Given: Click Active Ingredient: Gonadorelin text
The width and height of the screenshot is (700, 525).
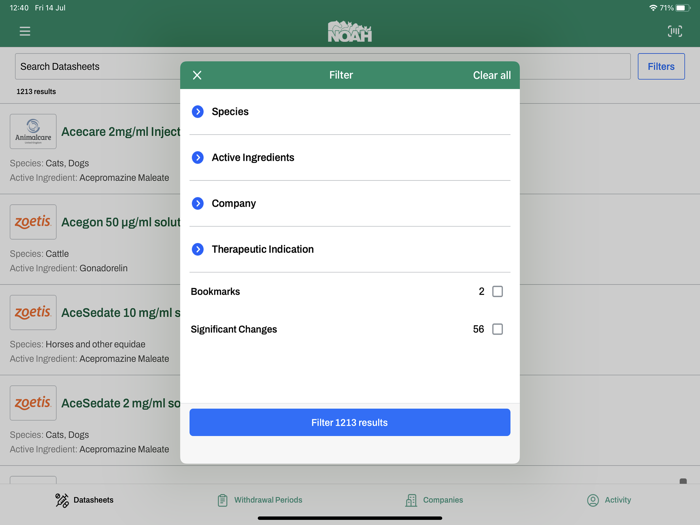Looking at the screenshot, I should 69,268.
